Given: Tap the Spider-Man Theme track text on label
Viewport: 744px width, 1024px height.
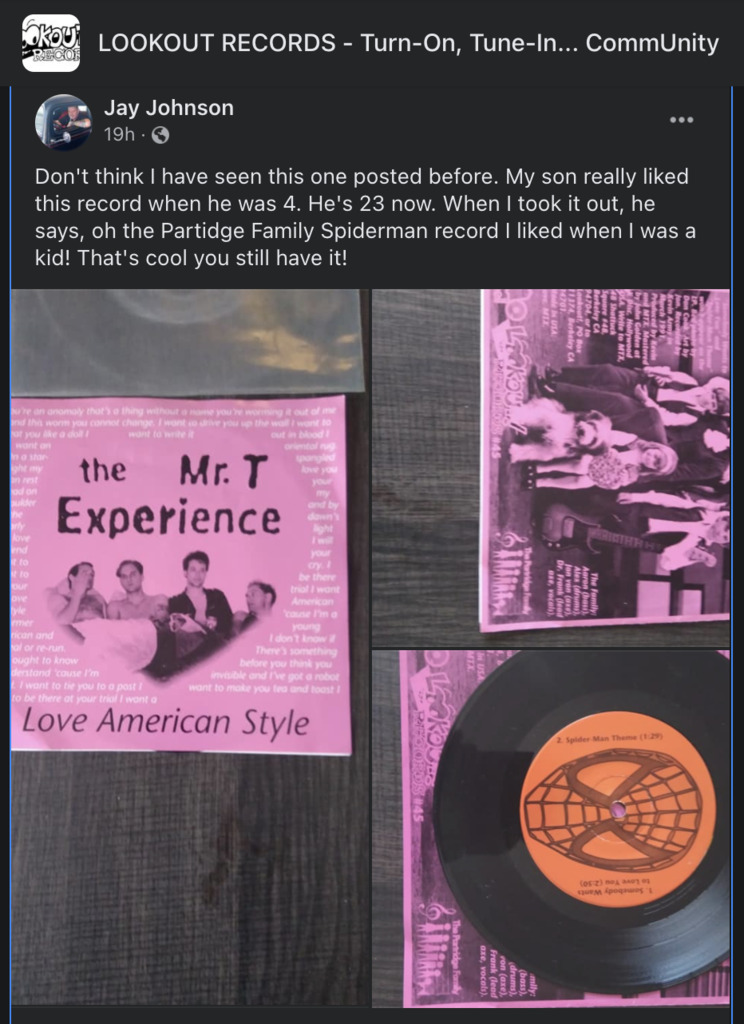Looking at the screenshot, I should click(611, 736).
